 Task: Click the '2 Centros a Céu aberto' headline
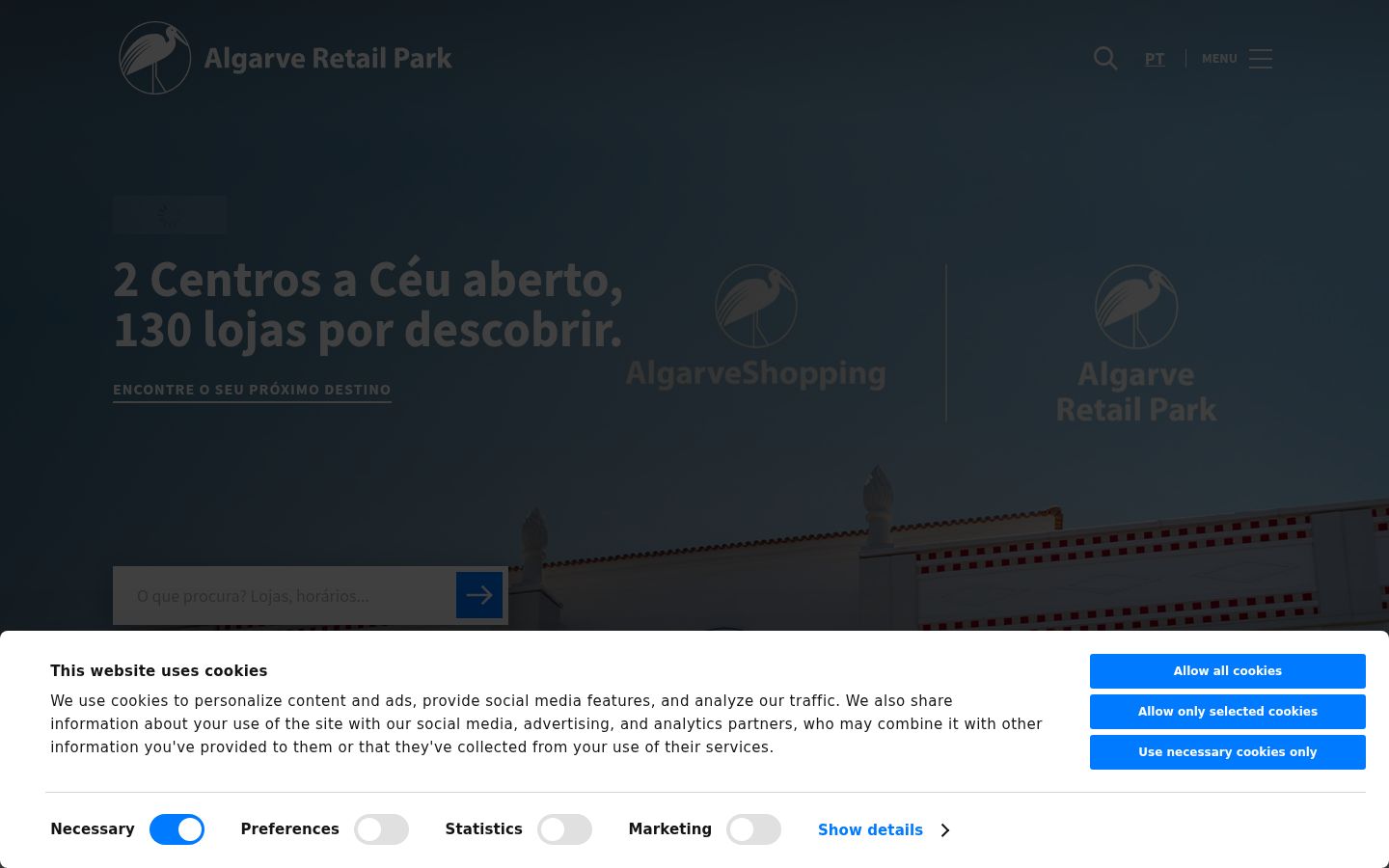(x=368, y=304)
